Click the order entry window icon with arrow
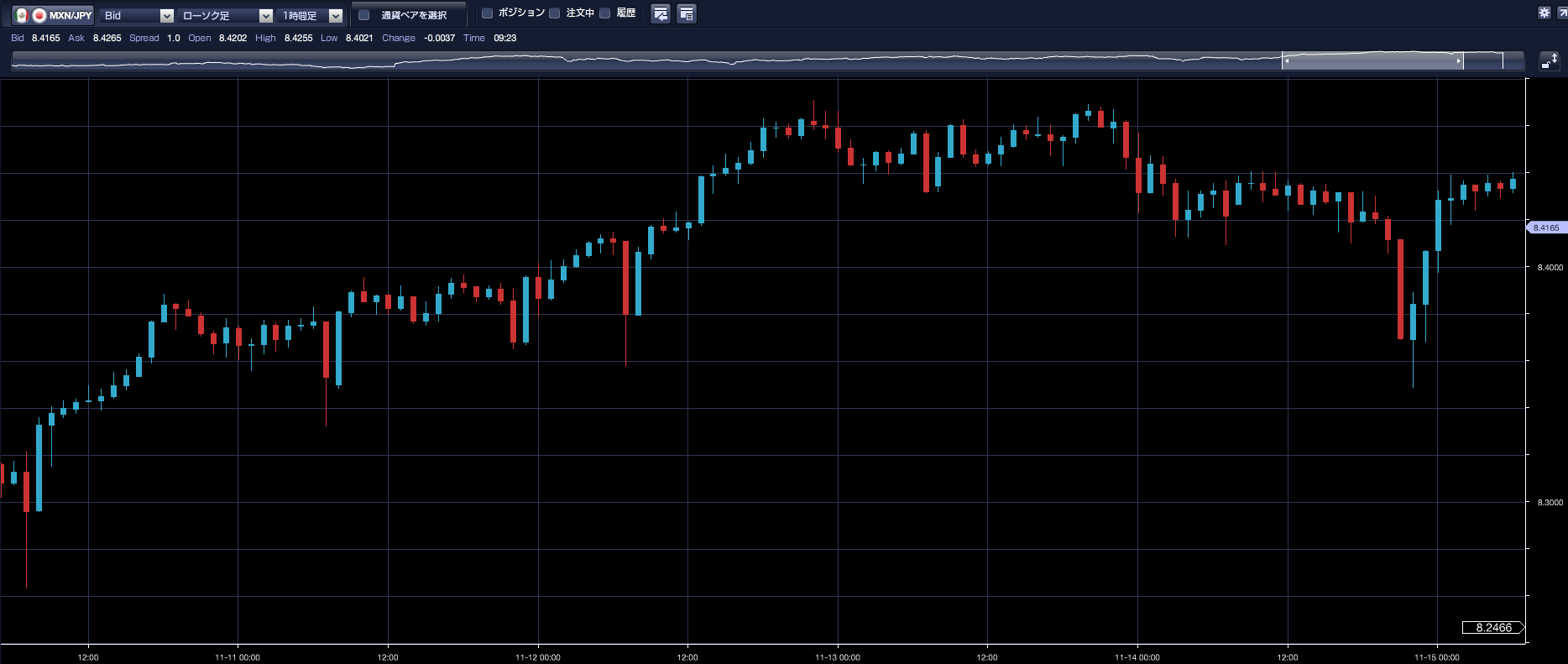This screenshot has width=1568, height=664. point(661,13)
